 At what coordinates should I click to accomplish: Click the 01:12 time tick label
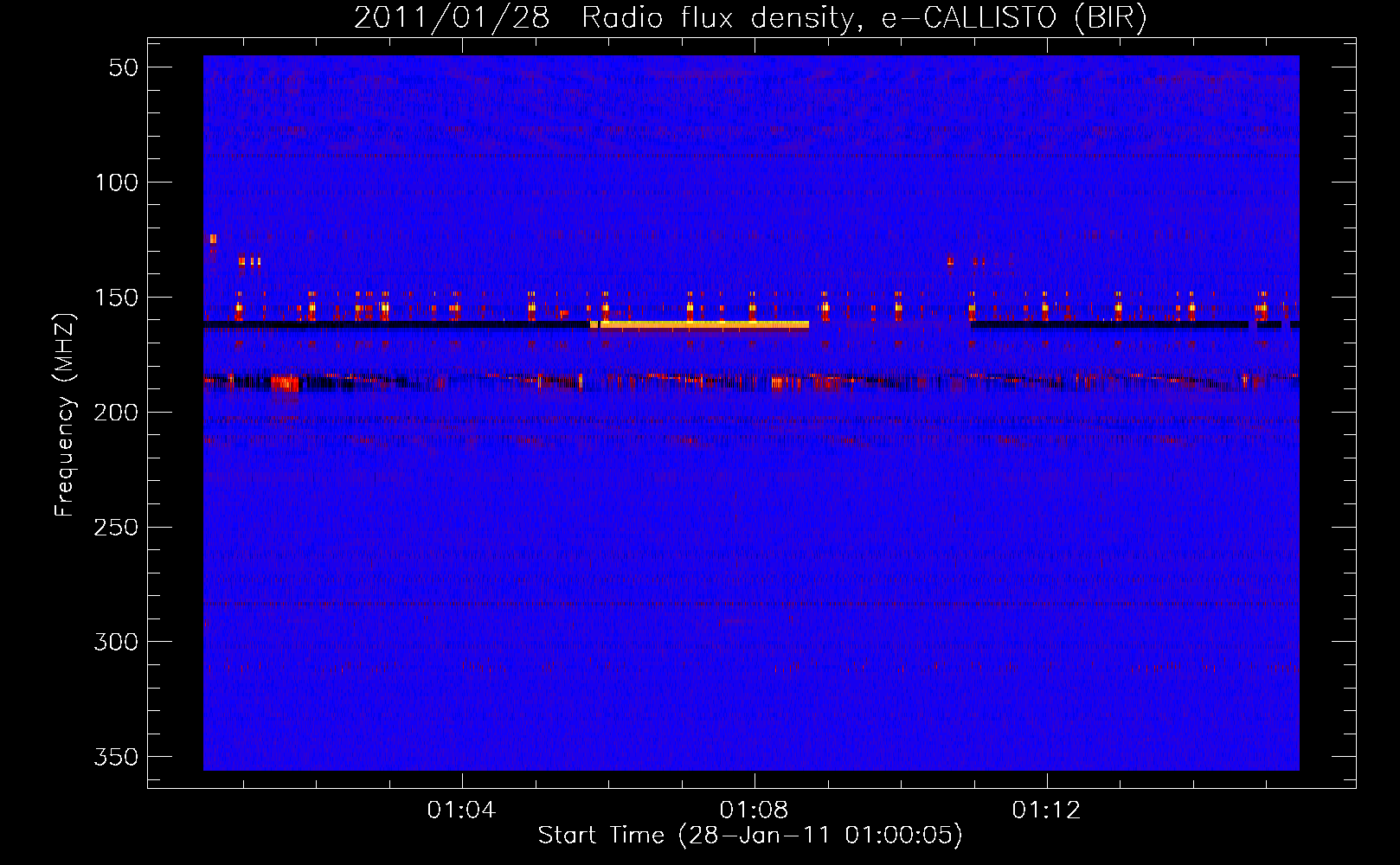pos(1046,810)
